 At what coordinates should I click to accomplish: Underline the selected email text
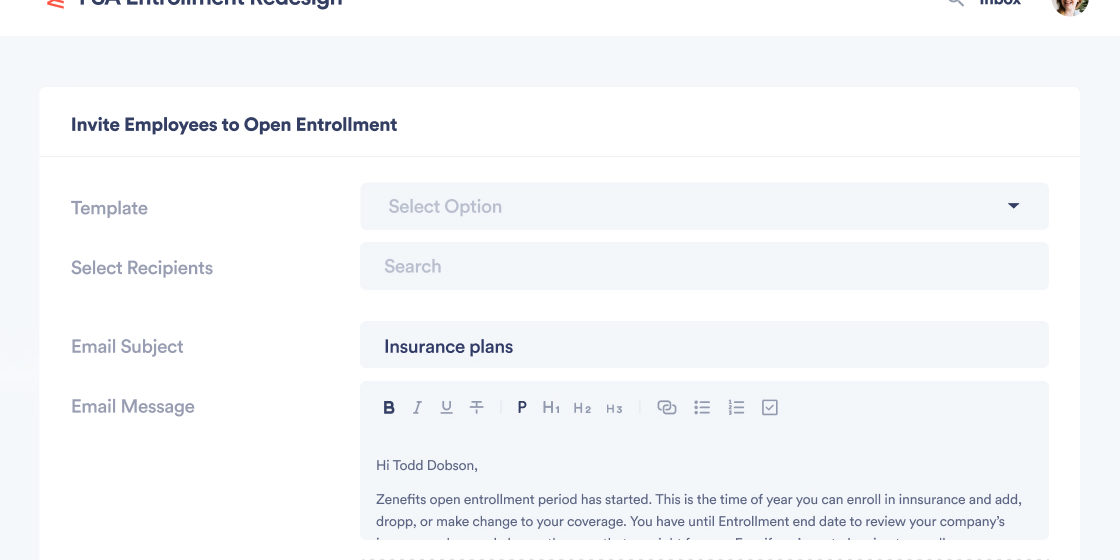pyautogui.click(x=446, y=407)
